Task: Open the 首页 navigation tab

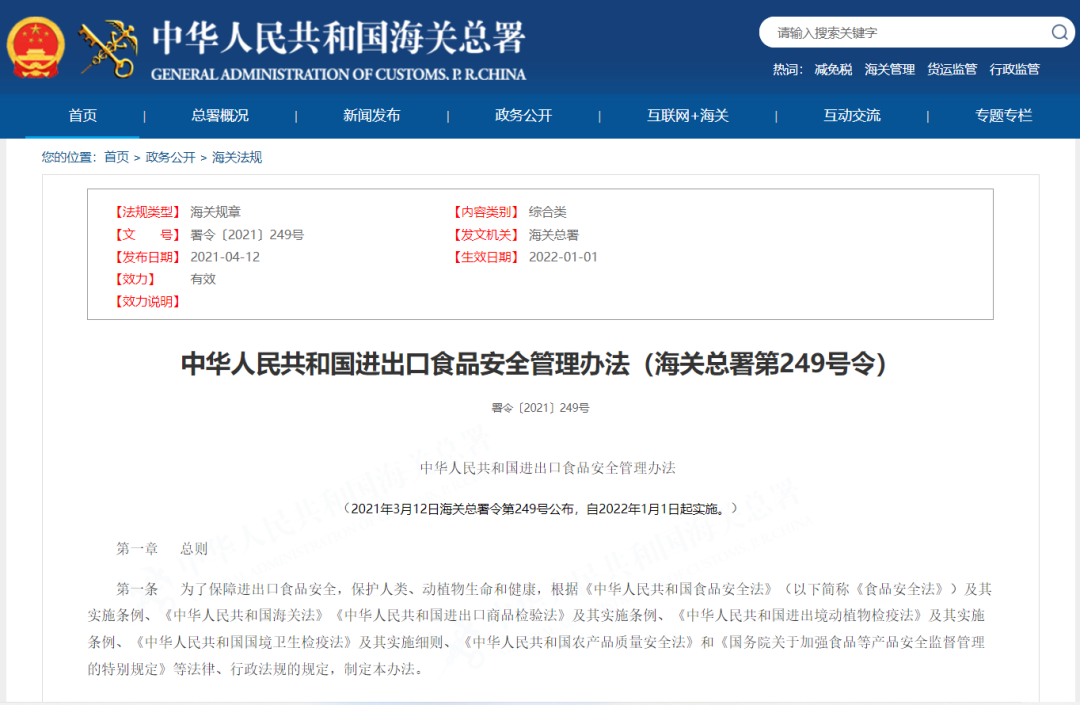Action: click(83, 115)
